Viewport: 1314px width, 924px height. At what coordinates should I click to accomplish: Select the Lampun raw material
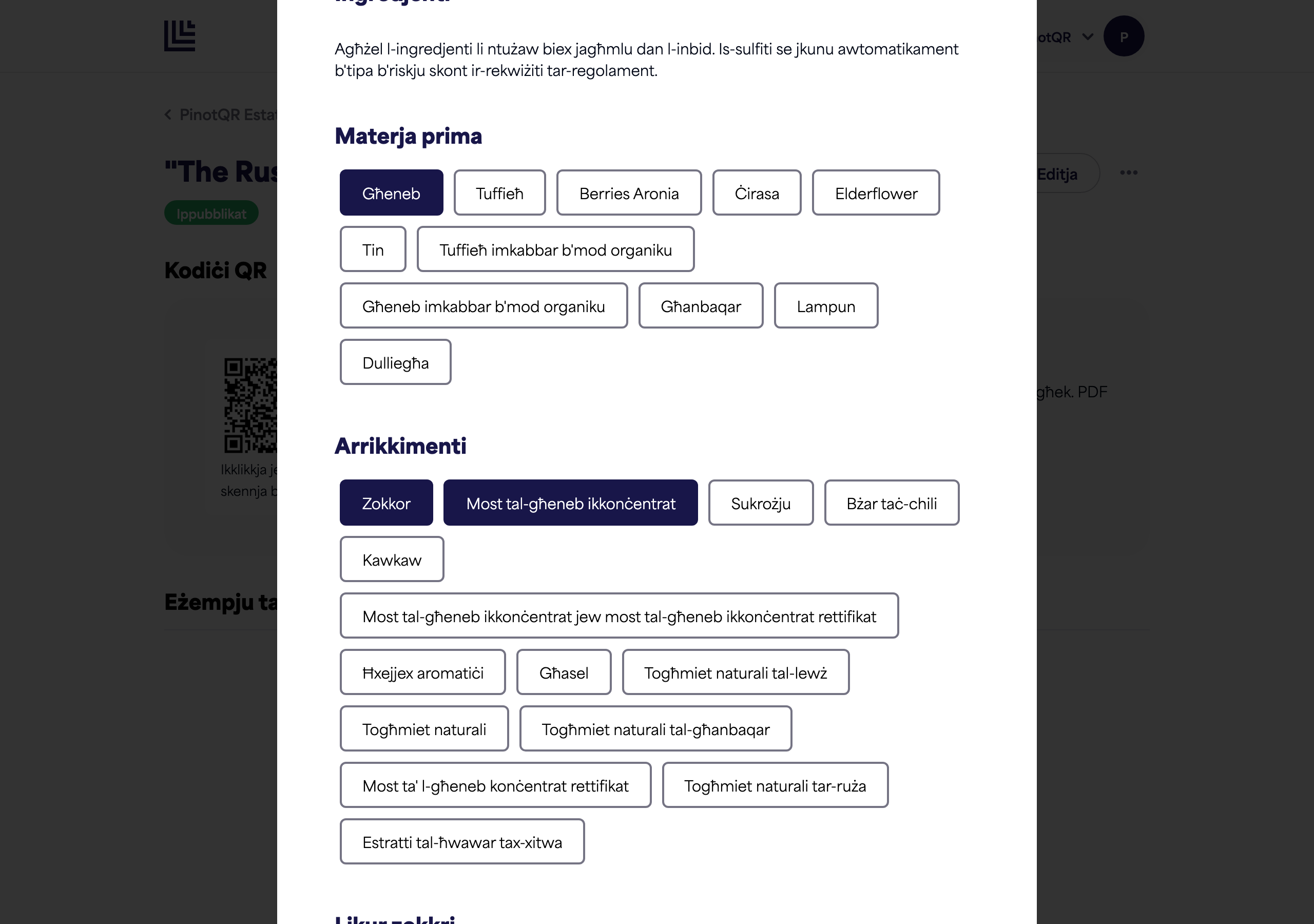pos(826,306)
